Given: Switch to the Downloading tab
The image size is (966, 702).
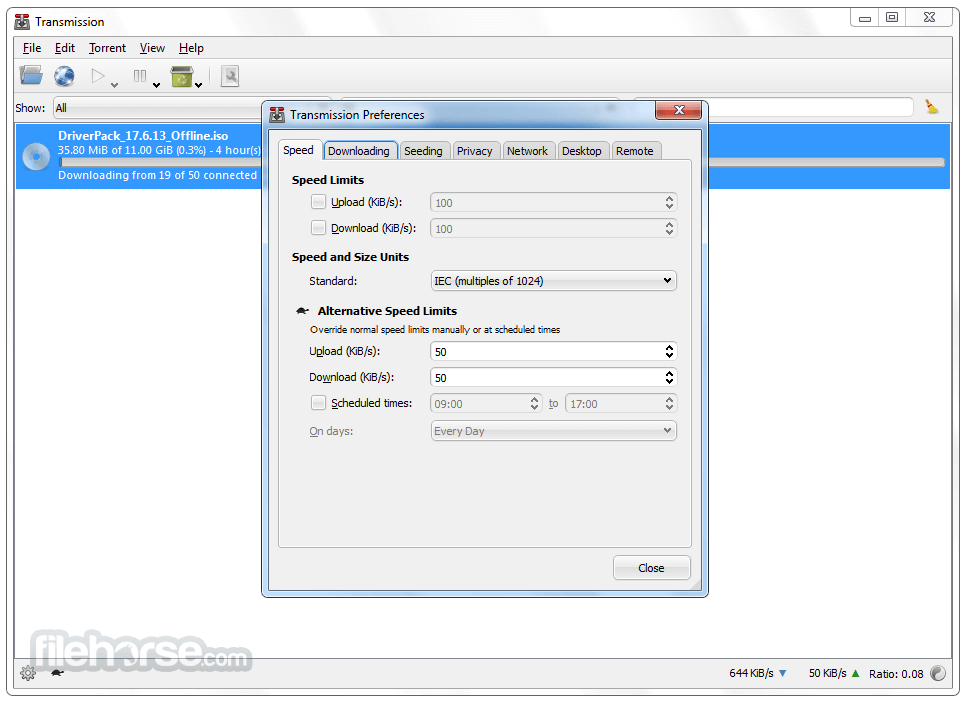Looking at the screenshot, I should pos(359,151).
